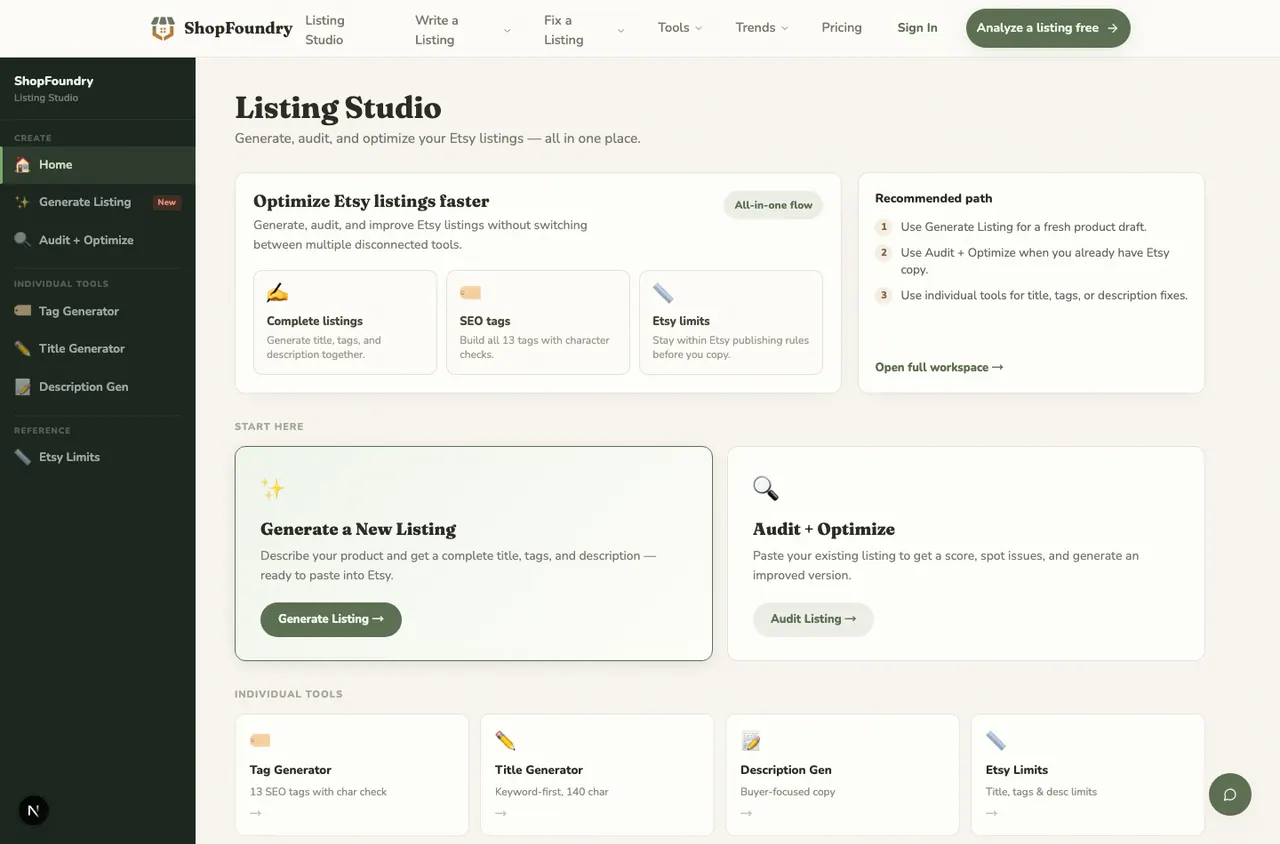Open Etsy Limits via the sidebar ruler icon
This screenshot has width=1280, height=844.
(x=22, y=457)
